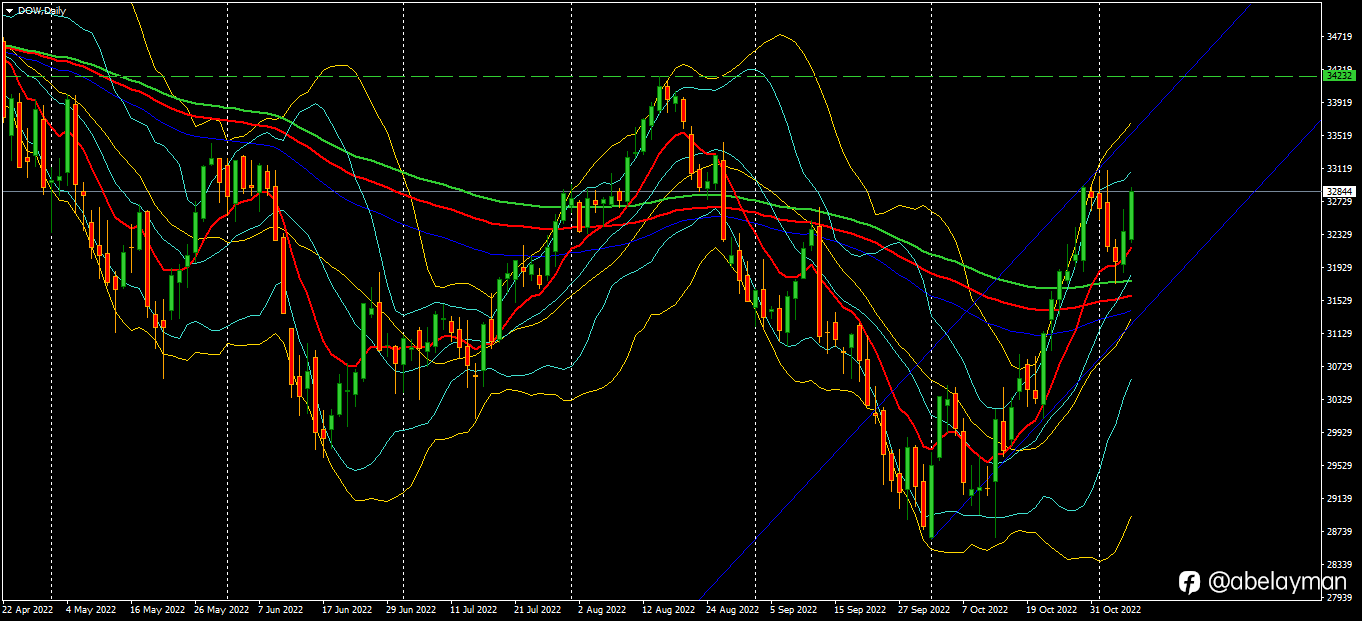Image resolution: width=1362 pixels, height=621 pixels.
Task: Click the 22 Apr 2022 date label
Action: [28, 608]
